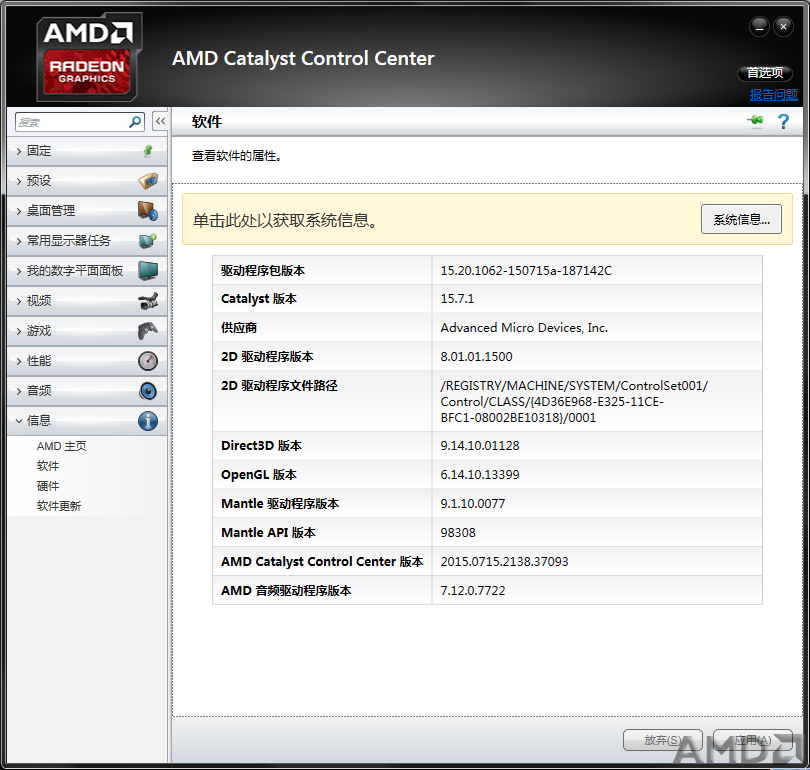Screen dimensions: 810x770
Task: Click 2D driver version 8.01.01.1500
Action: [476, 356]
